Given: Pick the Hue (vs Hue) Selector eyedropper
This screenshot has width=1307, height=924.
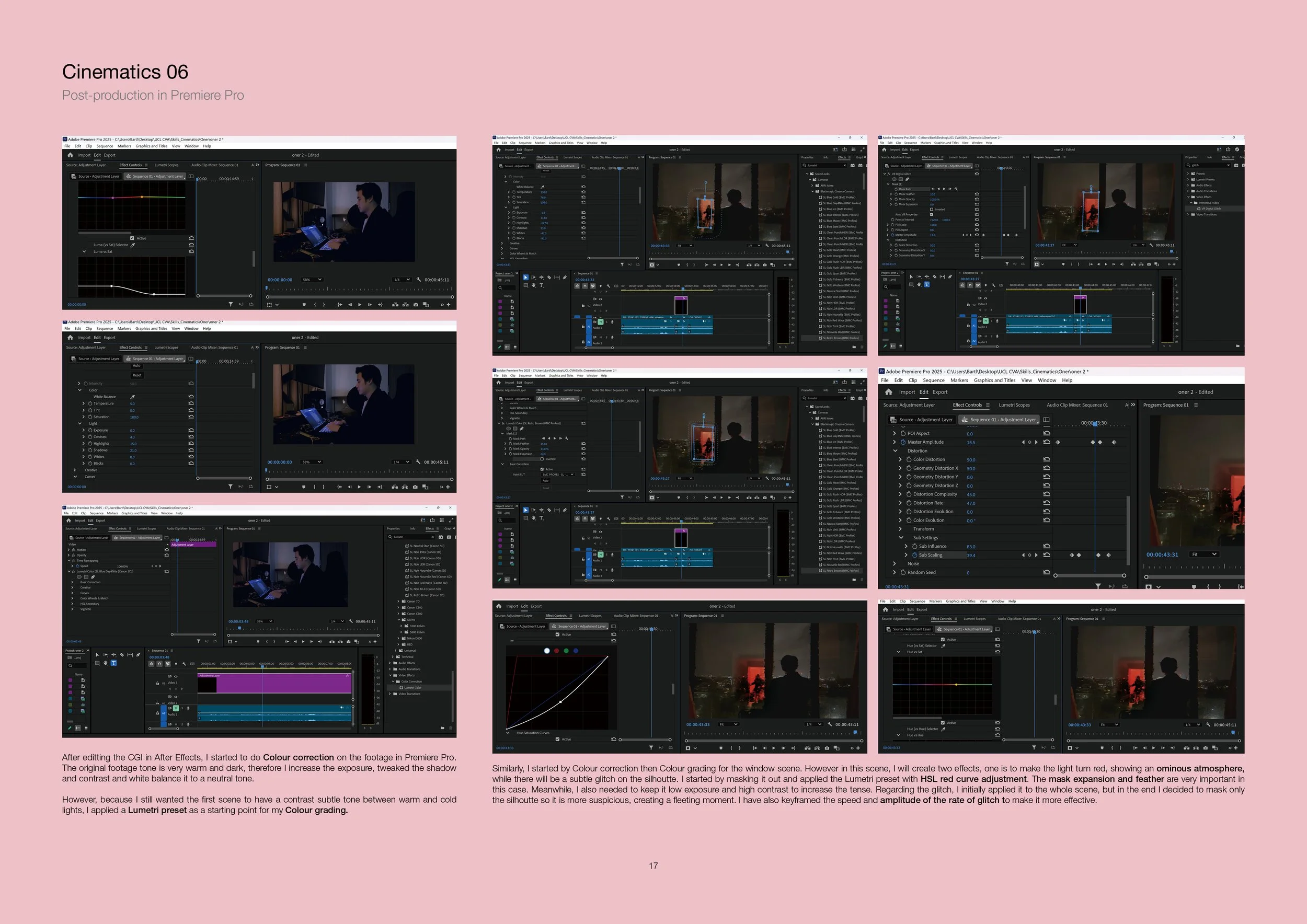Looking at the screenshot, I should coord(943,729).
